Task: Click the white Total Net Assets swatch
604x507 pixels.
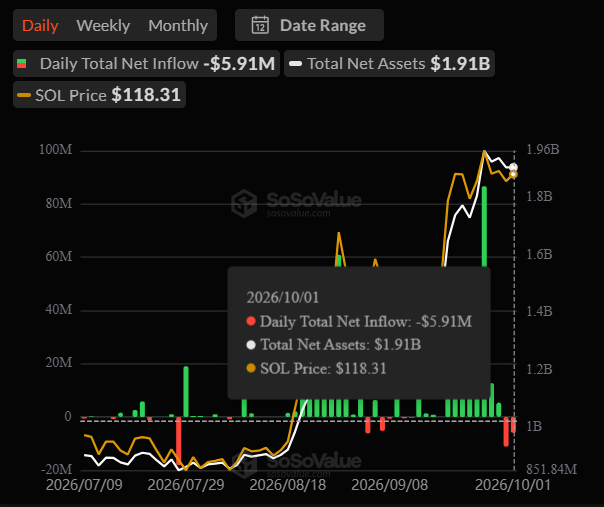Action: pyautogui.click(x=295, y=64)
